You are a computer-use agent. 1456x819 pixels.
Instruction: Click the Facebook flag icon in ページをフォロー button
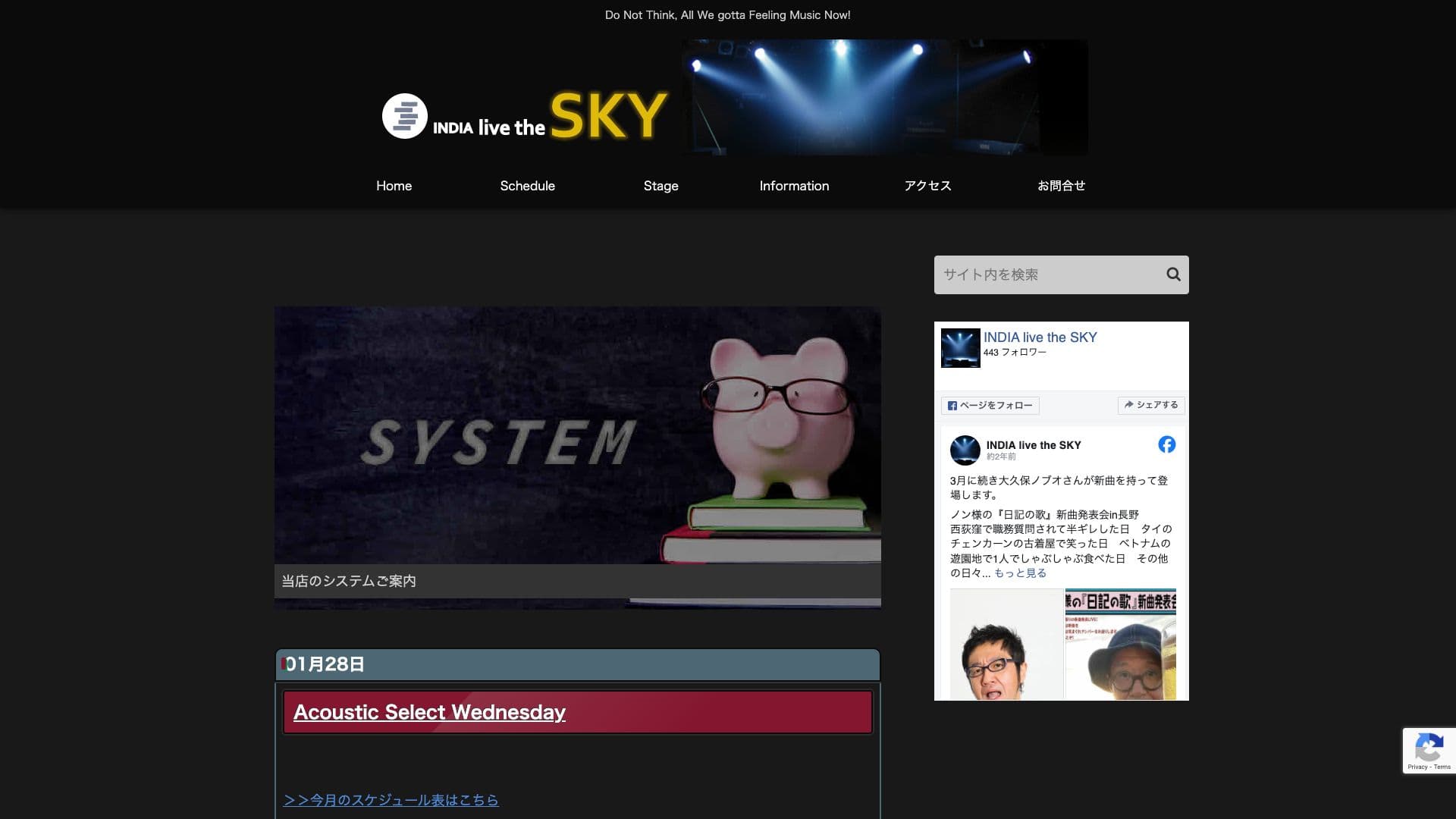pyautogui.click(x=952, y=406)
